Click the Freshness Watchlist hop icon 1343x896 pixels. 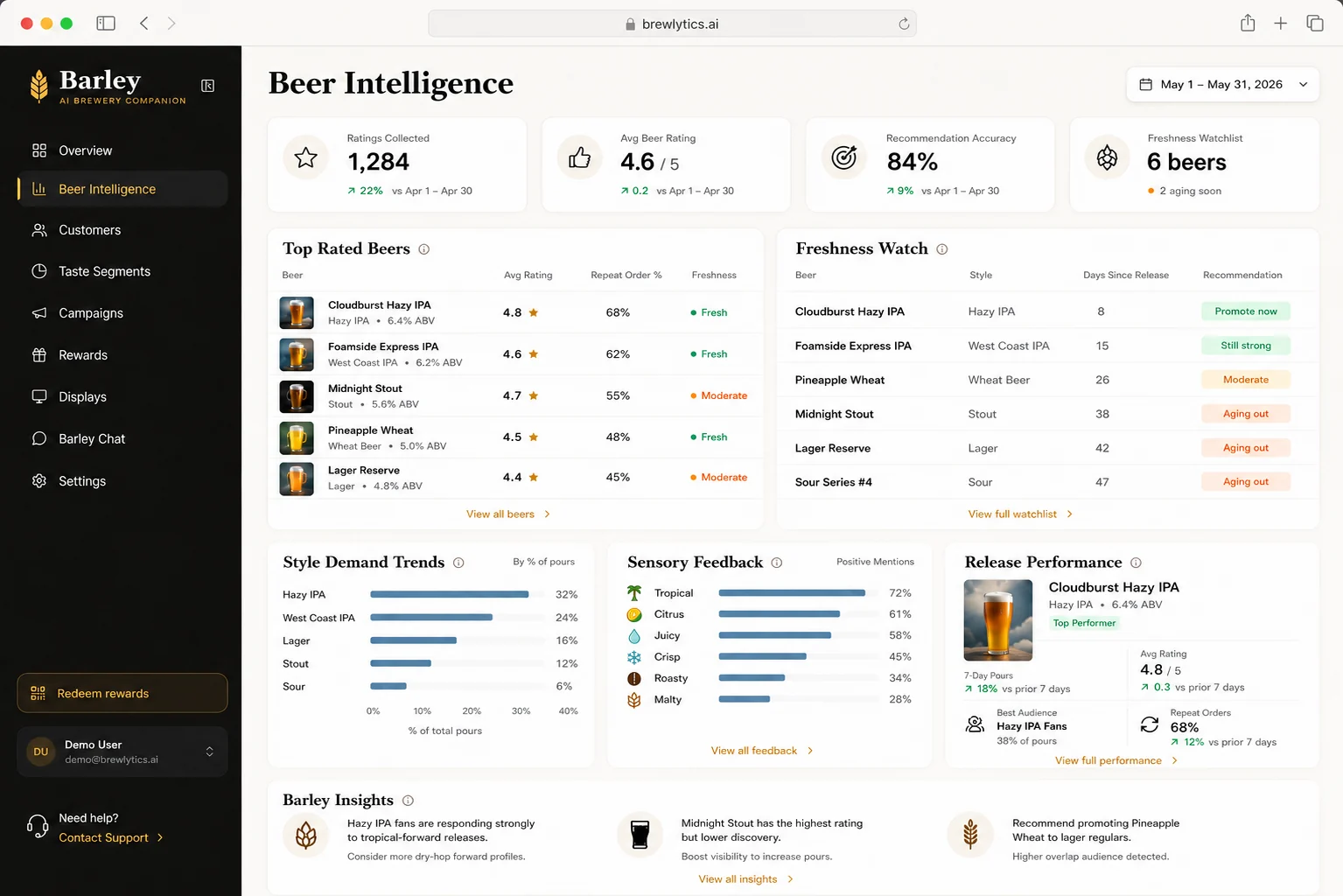tap(1108, 158)
